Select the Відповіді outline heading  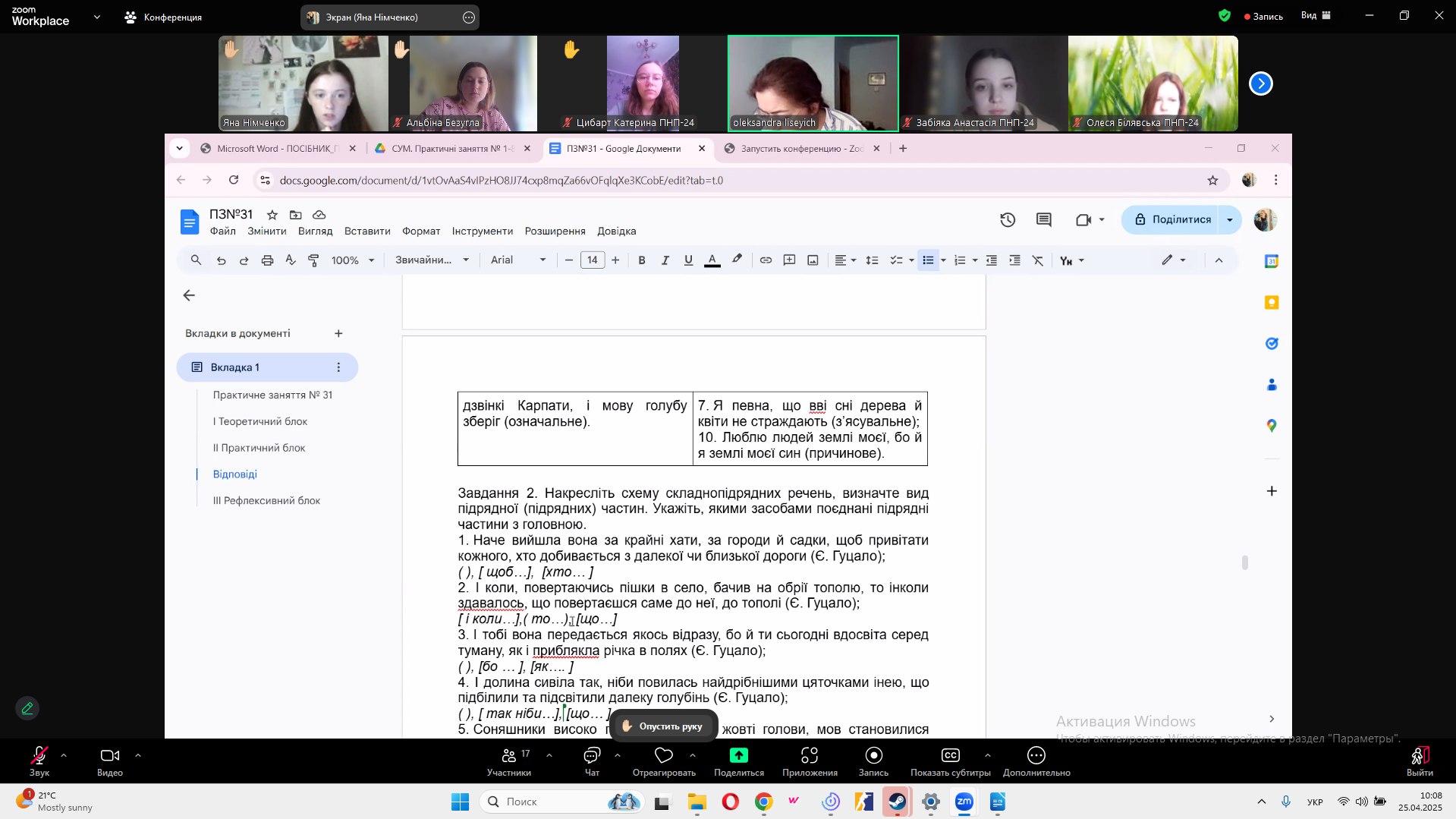[x=235, y=474]
